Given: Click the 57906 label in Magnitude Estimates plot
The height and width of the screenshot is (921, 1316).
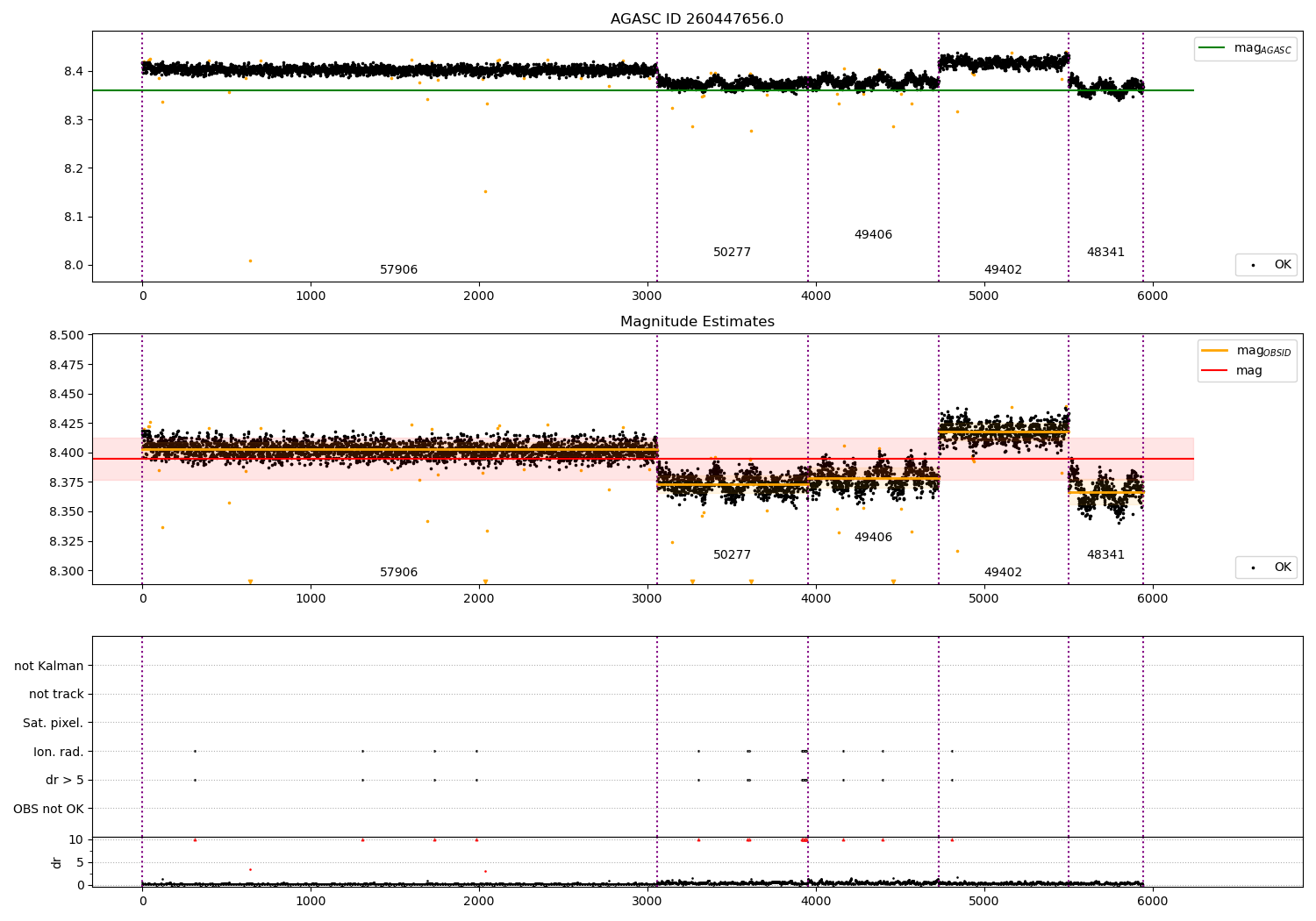Looking at the screenshot, I should tap(398, 573).
